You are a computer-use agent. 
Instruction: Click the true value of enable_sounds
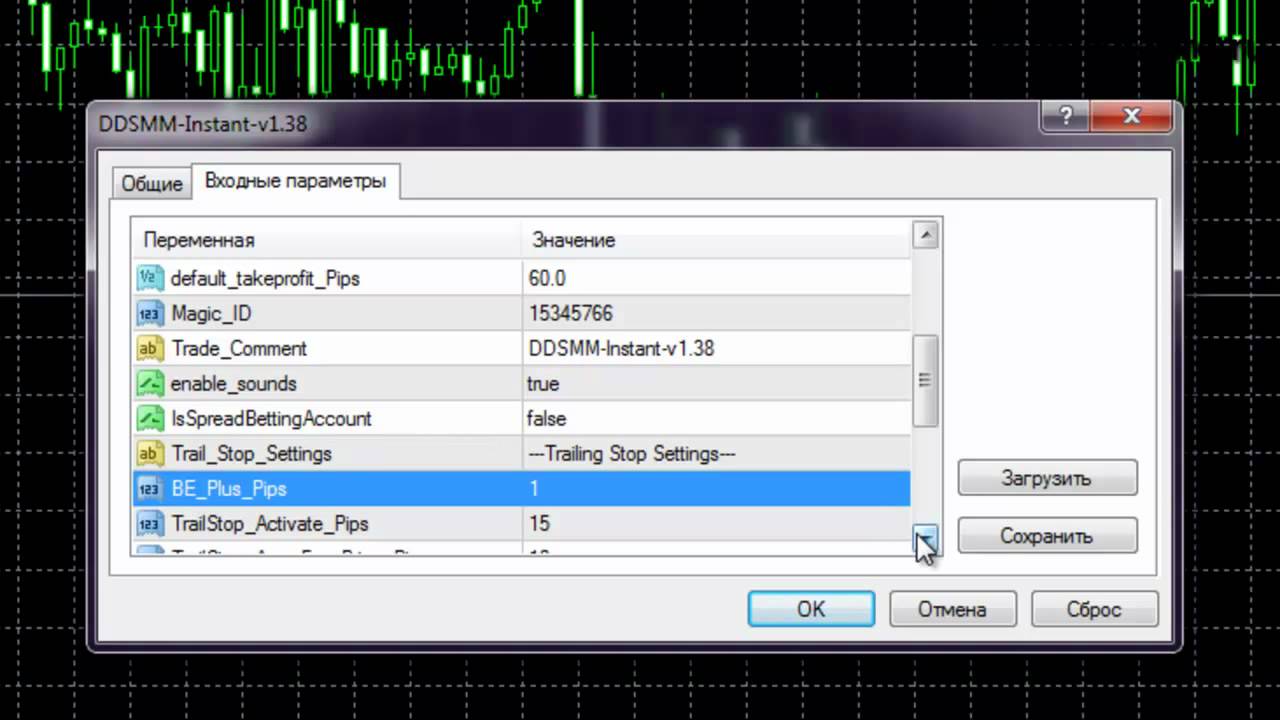[x=543, y=383]
